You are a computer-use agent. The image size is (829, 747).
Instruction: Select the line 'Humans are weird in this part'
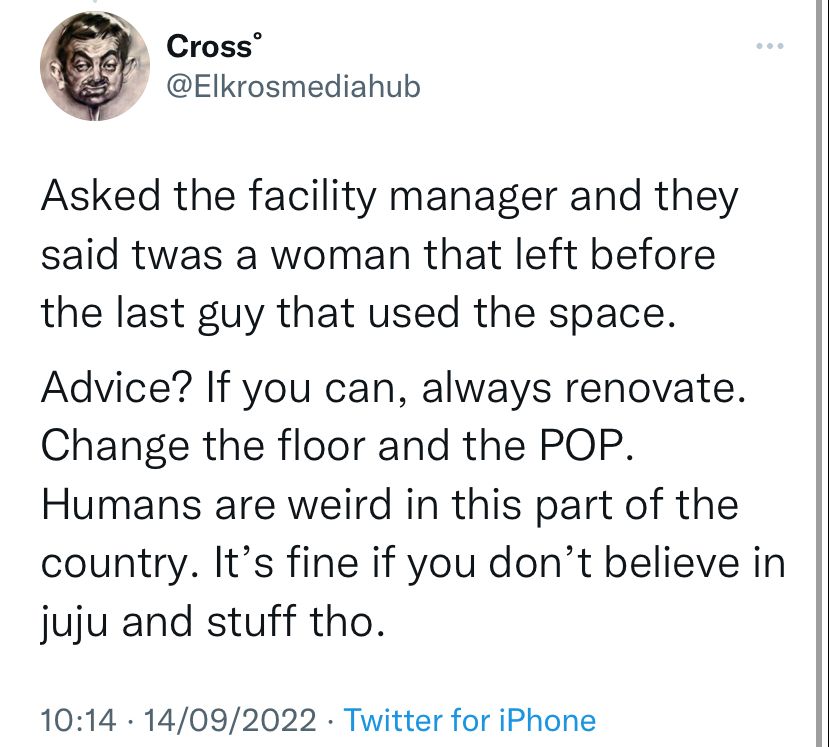click(390, 504)
